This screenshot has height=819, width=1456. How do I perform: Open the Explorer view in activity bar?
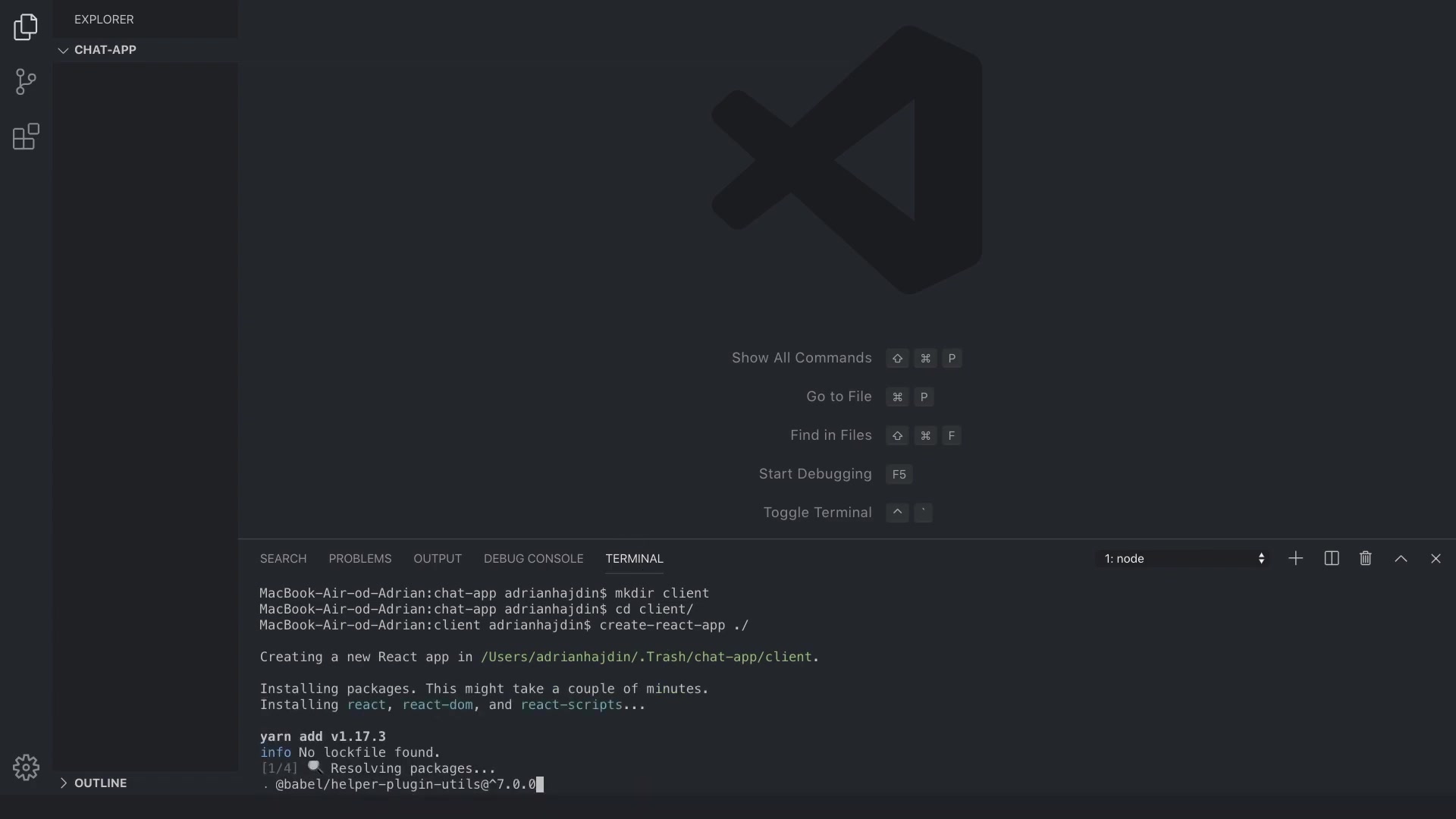click(x=26, y=27)
